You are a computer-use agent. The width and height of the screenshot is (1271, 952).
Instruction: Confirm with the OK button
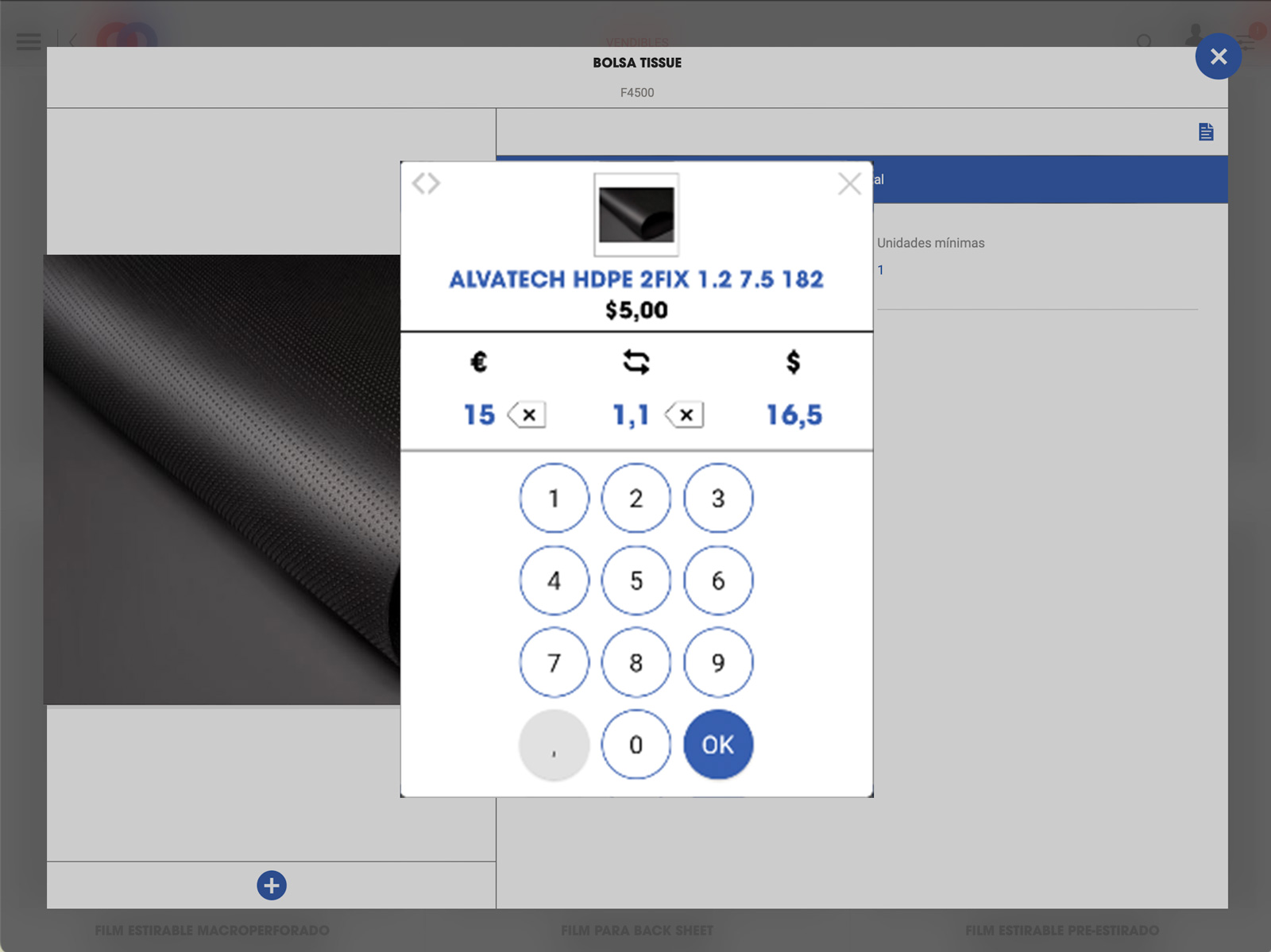click(718, 745)
